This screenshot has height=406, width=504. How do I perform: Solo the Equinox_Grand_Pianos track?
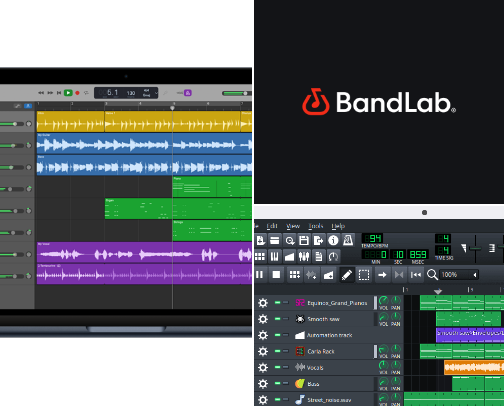coord(286,302)
